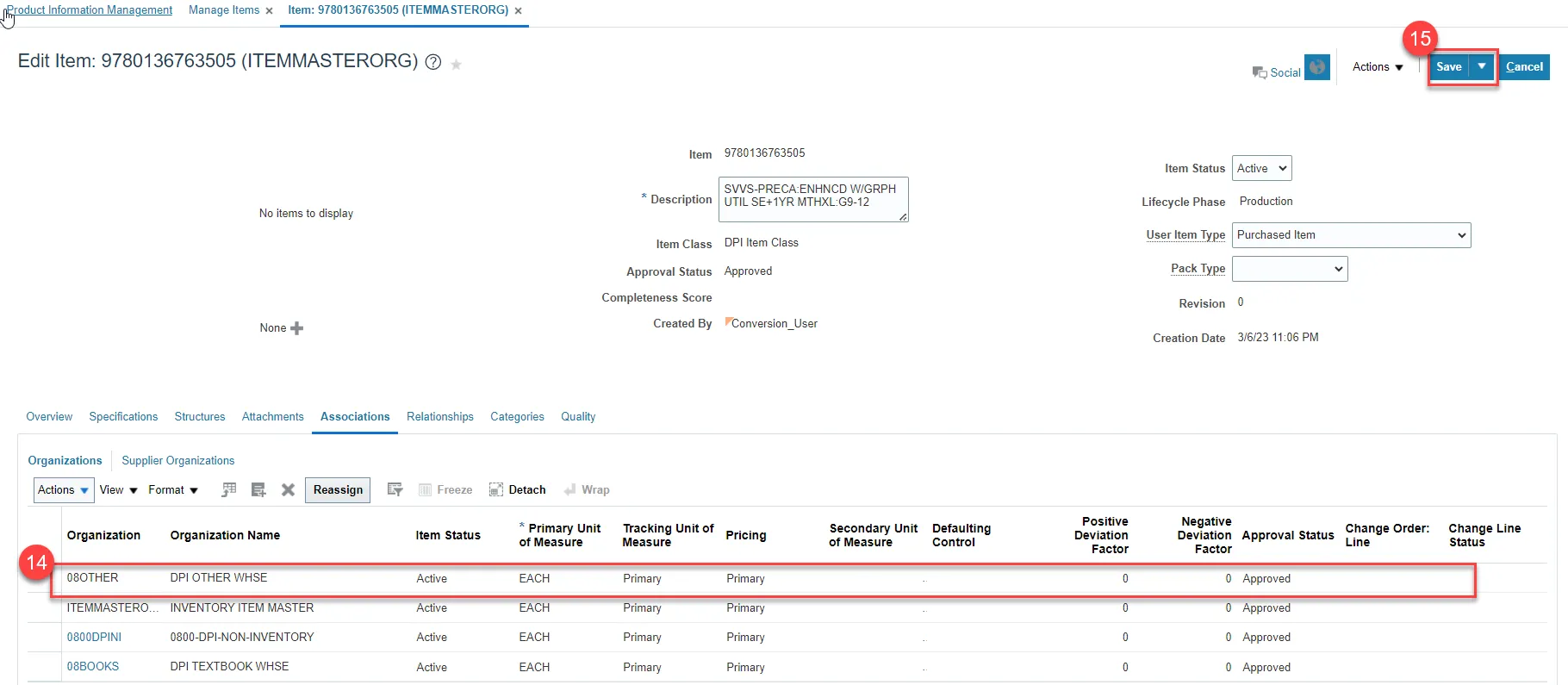
Task: Open the View menu in table toolbar
Action: point(118,490)
